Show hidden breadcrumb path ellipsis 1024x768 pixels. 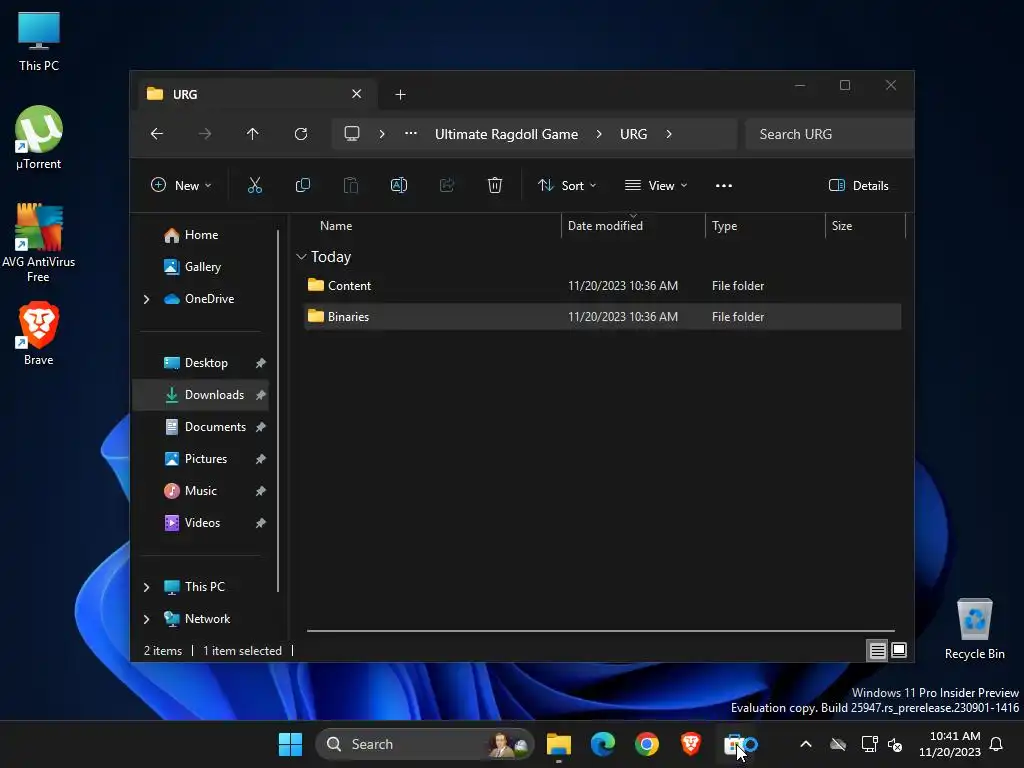[411, 133]
